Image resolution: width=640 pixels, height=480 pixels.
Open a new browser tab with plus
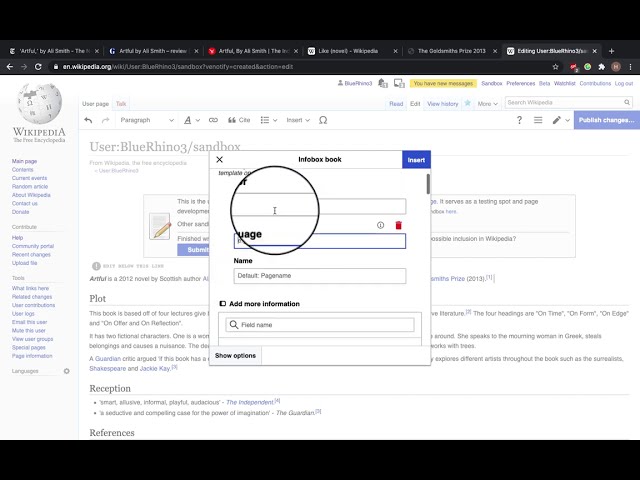[611, 51]
